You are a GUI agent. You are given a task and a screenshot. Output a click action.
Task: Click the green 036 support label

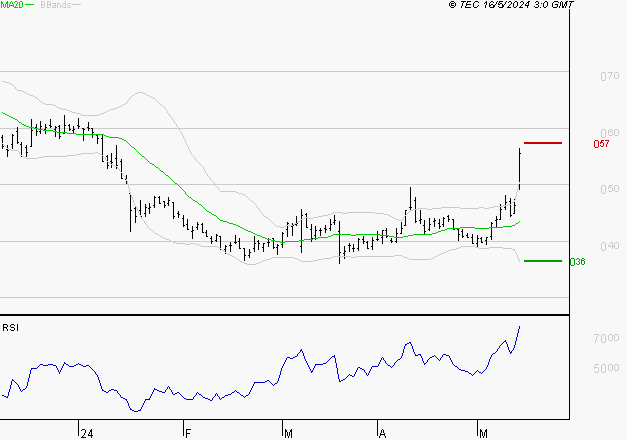coord(577,262)
